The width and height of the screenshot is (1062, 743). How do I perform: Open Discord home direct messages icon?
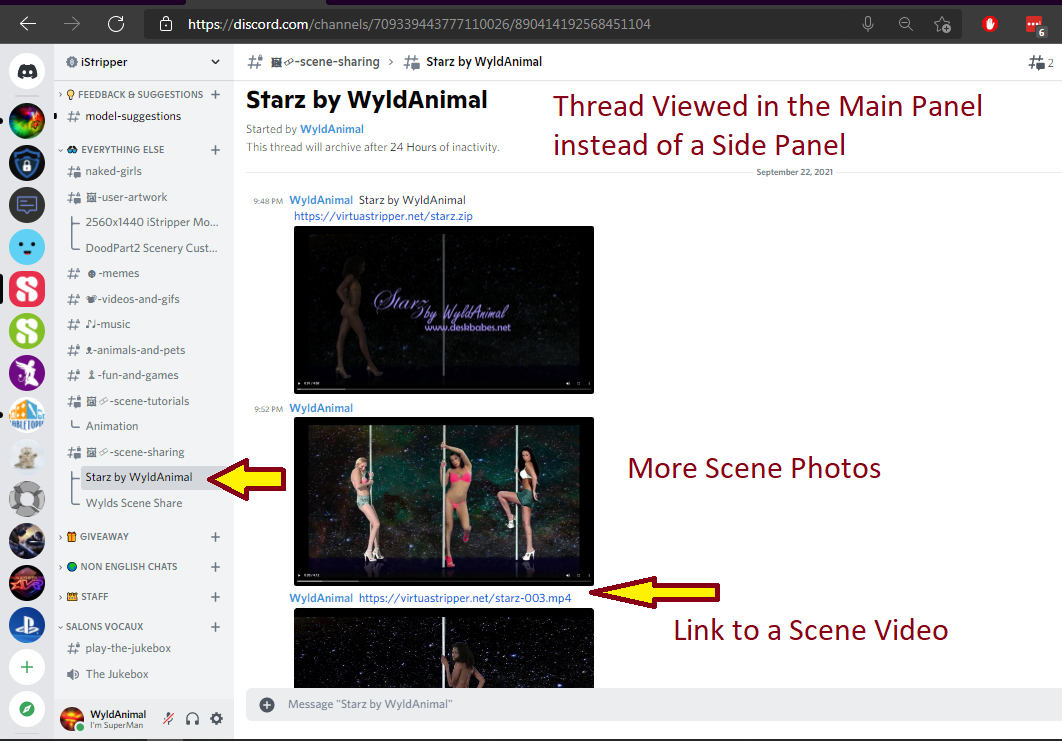tap(27, 72)
